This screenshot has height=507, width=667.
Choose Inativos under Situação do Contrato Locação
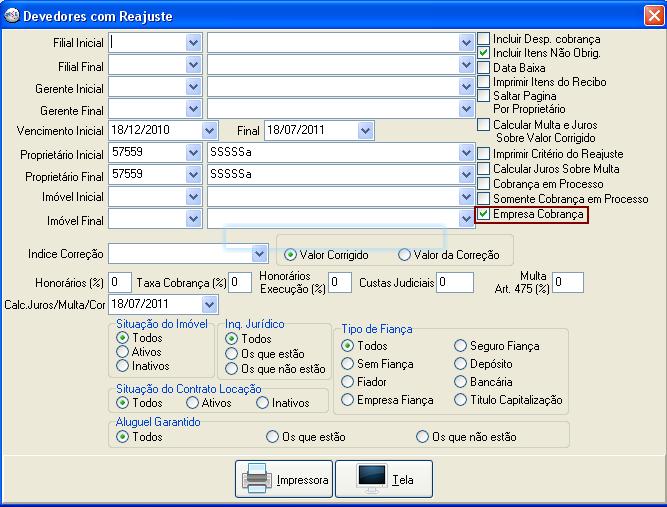point(263,403)
